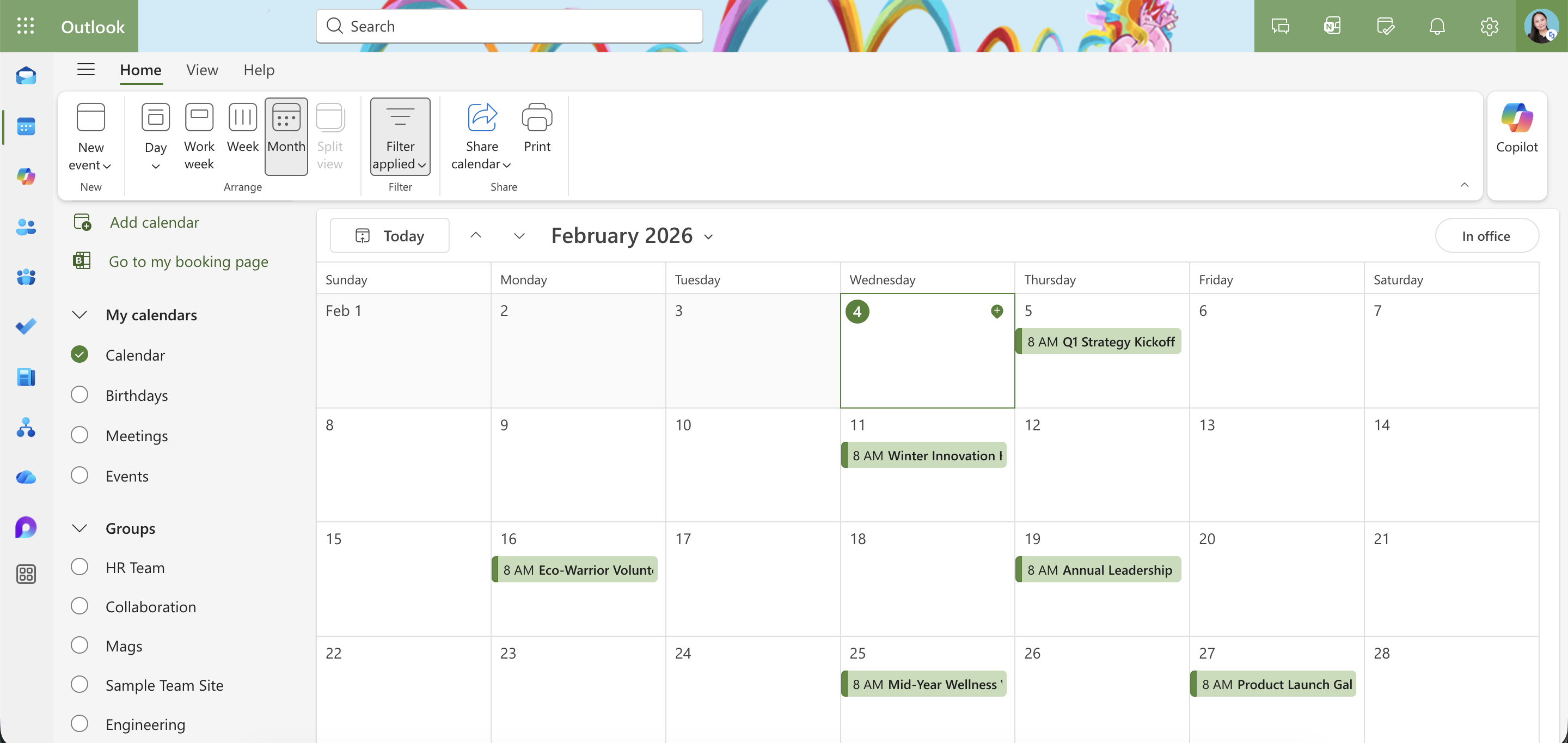
Task: Switch to the View tab
Action: point(201,70)
